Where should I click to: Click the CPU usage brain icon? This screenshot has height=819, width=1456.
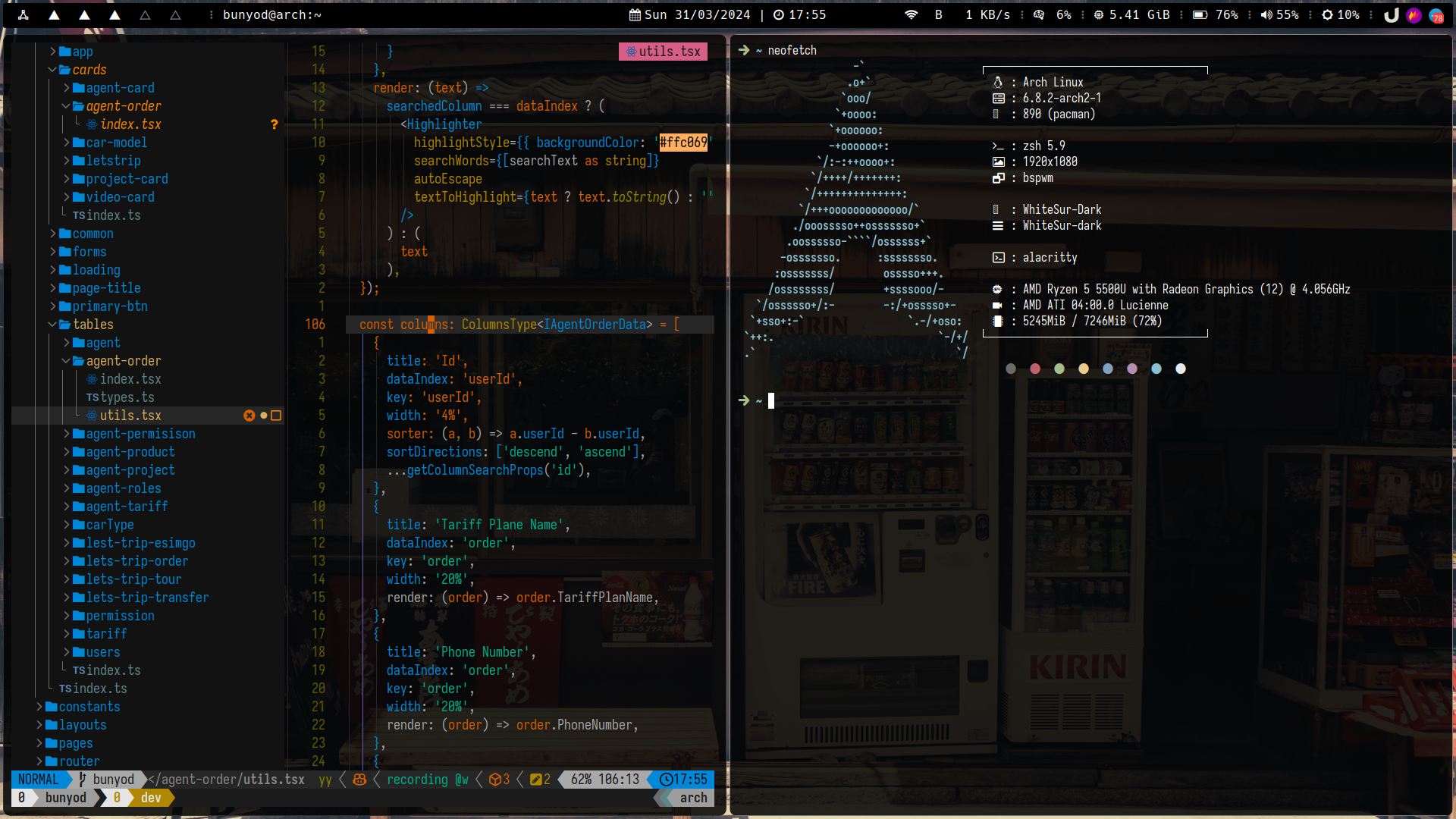pyautogui.click(x=1039, y=14)
